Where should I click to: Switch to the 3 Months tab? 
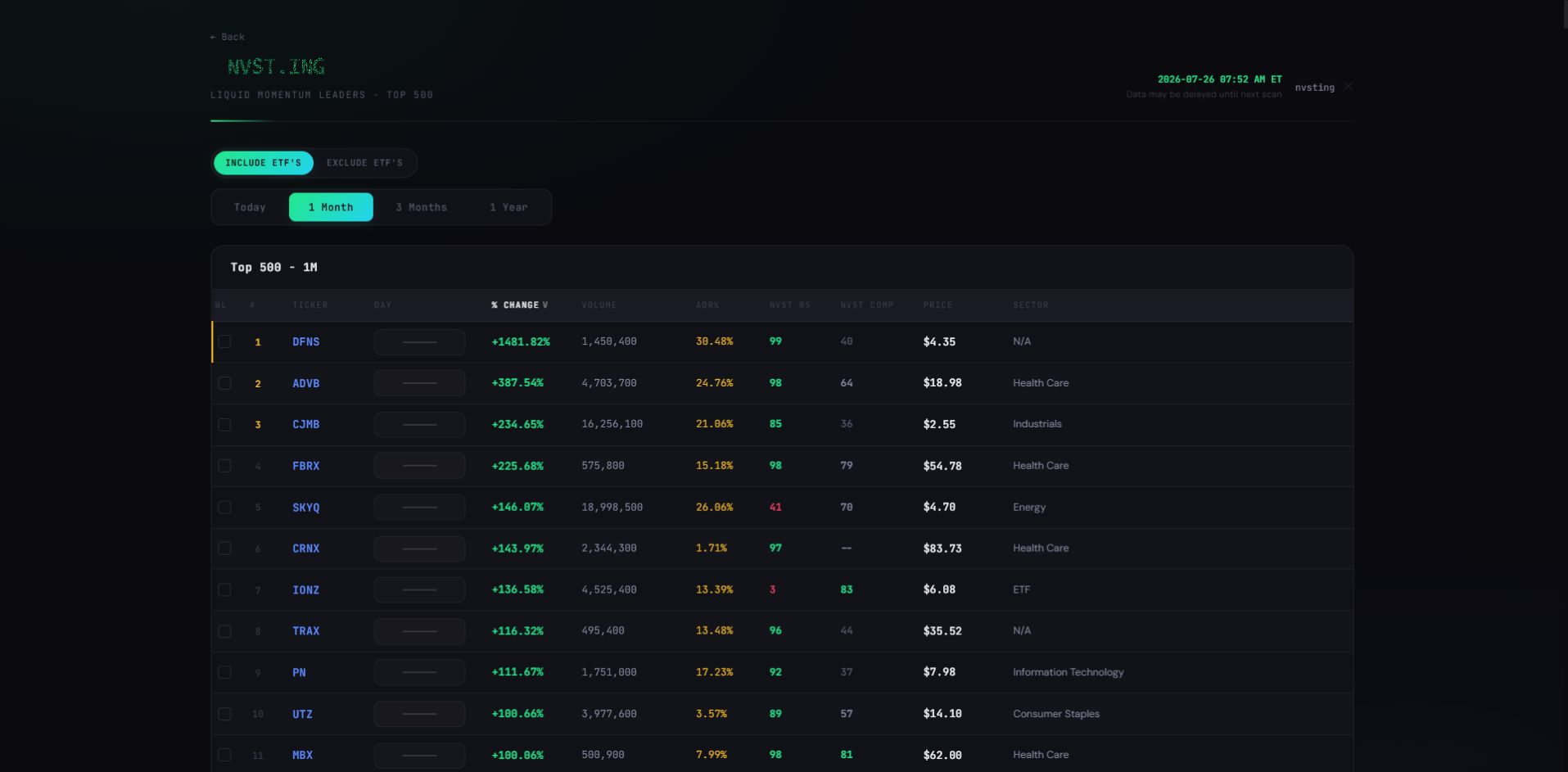pos(421,207)
